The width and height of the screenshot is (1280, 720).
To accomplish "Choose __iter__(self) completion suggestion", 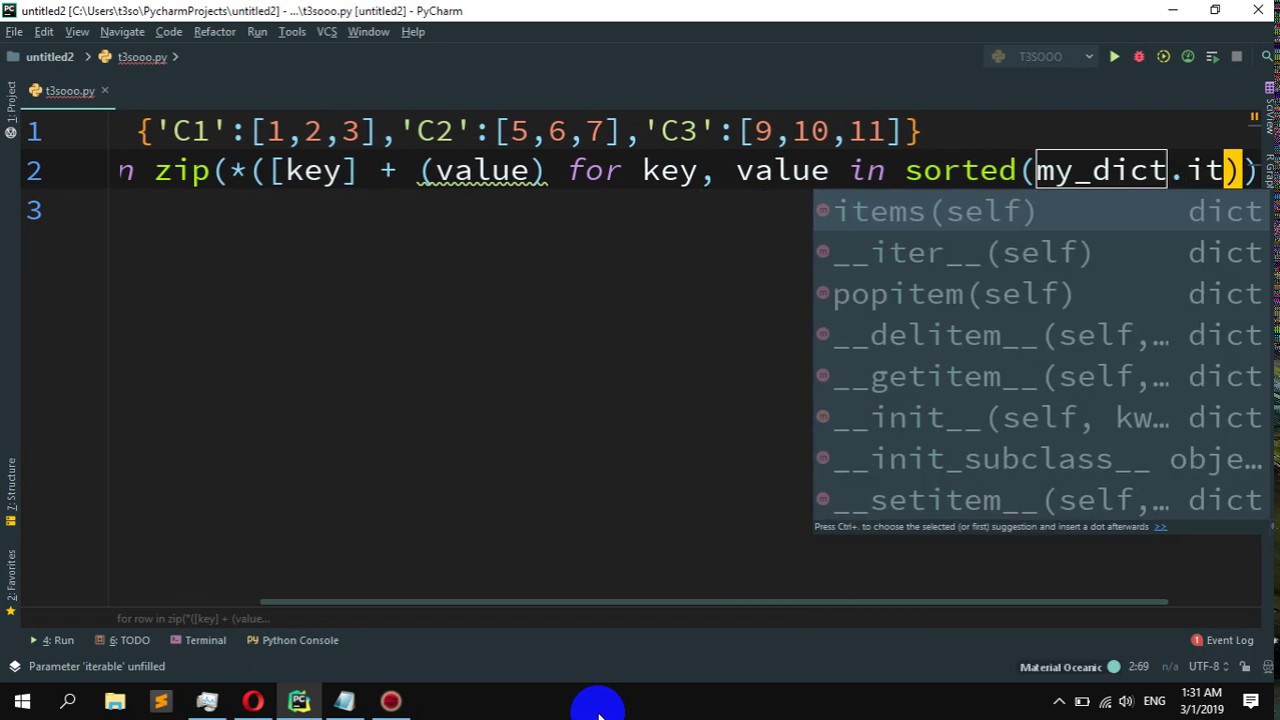I will 1040,252.
